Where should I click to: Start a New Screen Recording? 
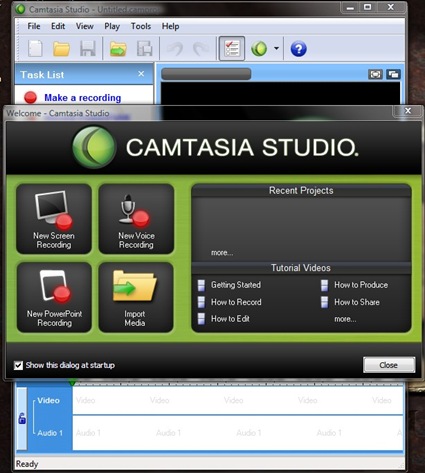(x=54, y=219)
